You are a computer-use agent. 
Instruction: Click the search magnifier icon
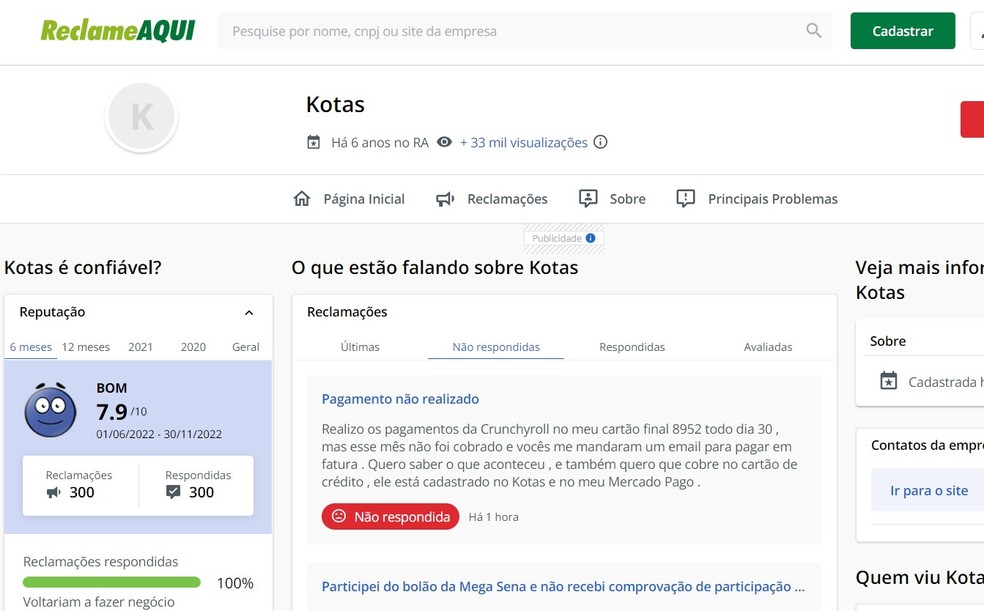(x=813, y=30)
